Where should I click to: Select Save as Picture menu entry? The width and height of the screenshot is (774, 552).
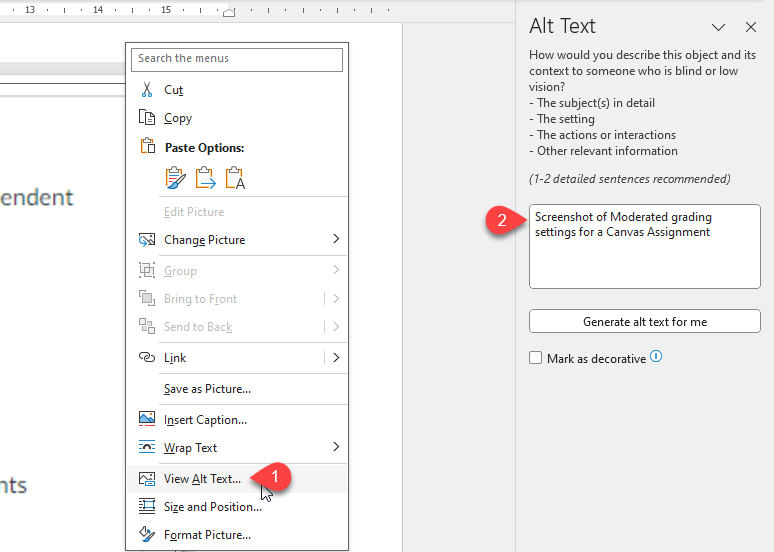click(207, 388)
